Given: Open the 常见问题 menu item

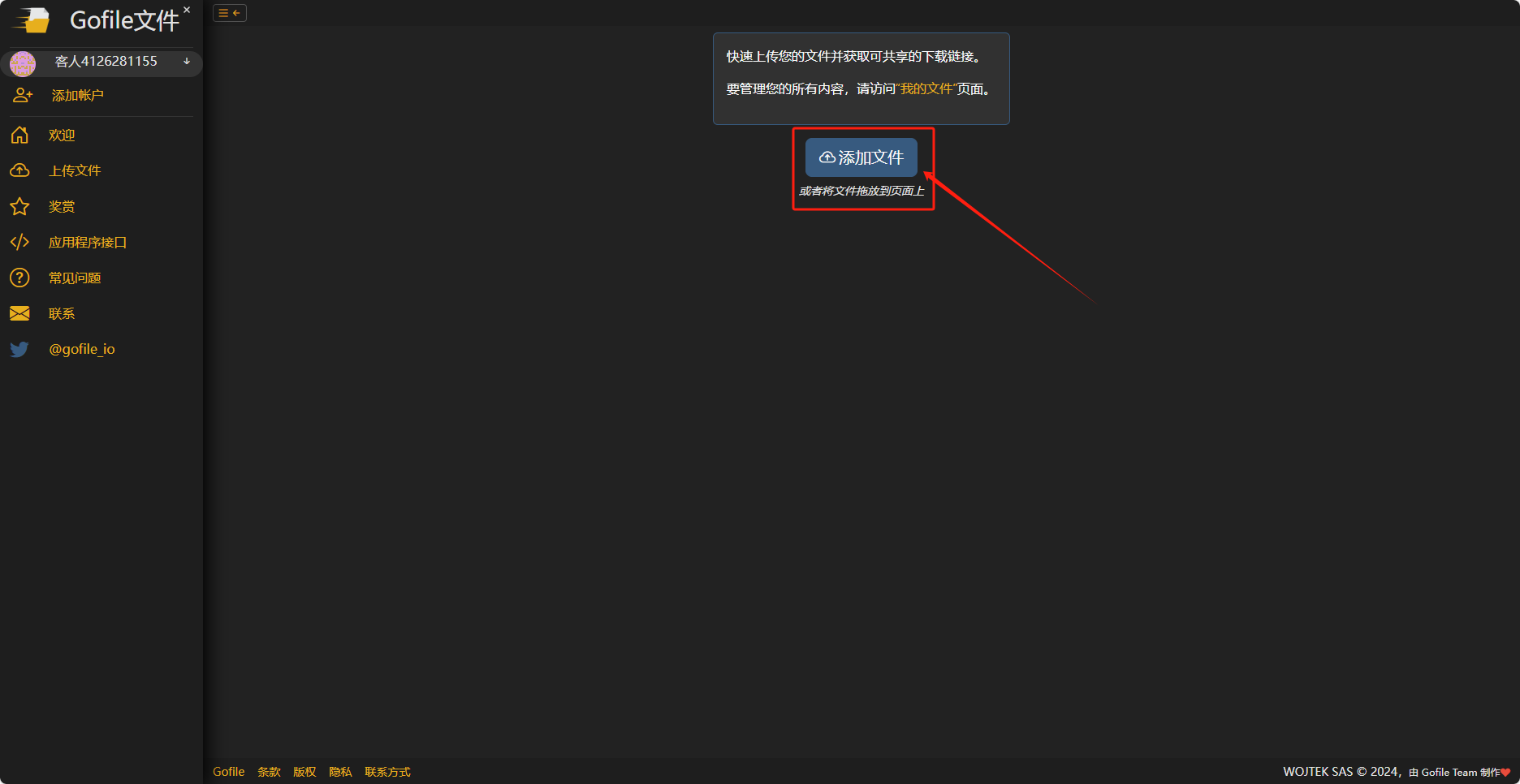Looking at the screenshot, I should [75, 278].
